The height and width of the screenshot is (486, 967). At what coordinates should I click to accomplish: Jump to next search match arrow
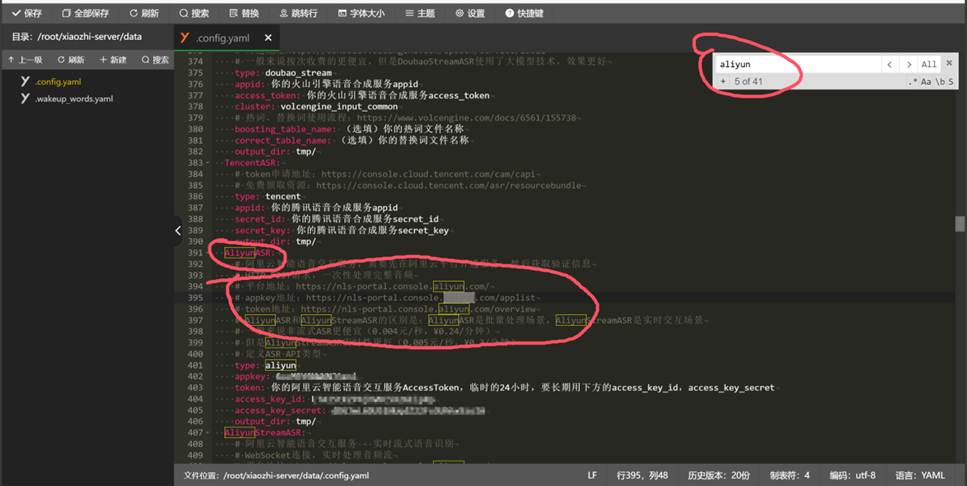click(908, 64)
